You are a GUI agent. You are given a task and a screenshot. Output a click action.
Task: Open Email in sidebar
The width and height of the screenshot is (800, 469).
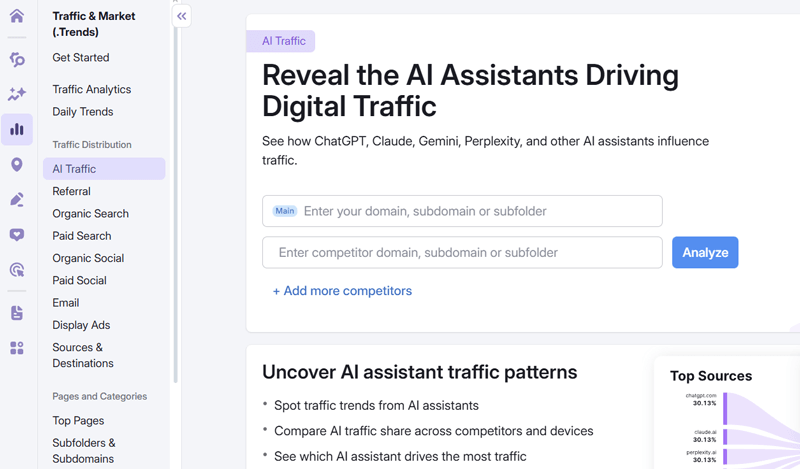(65, 303)
